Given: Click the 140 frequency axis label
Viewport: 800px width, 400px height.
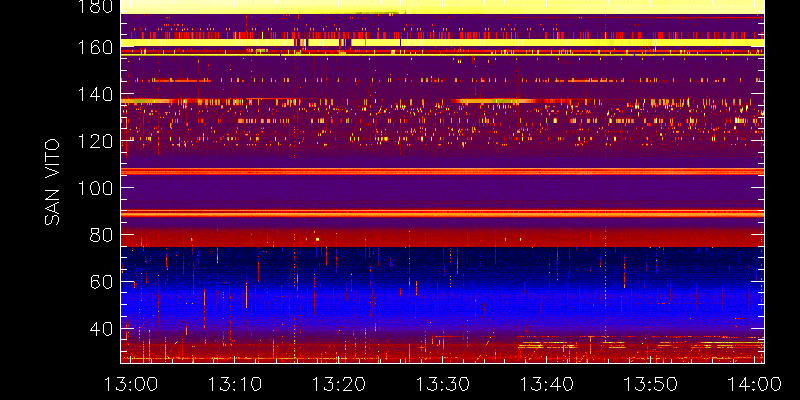Looking at the screenshot, I should pyautogui.click(x=96, y=94).
